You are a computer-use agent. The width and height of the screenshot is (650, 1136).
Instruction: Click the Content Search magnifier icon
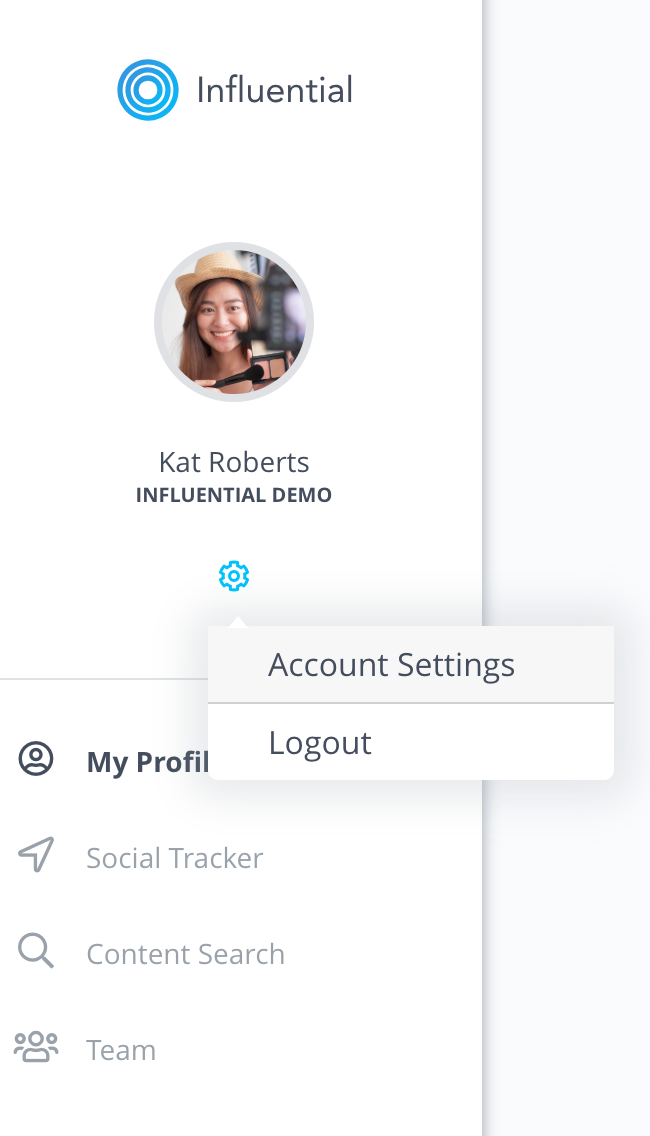click(36, 951)
